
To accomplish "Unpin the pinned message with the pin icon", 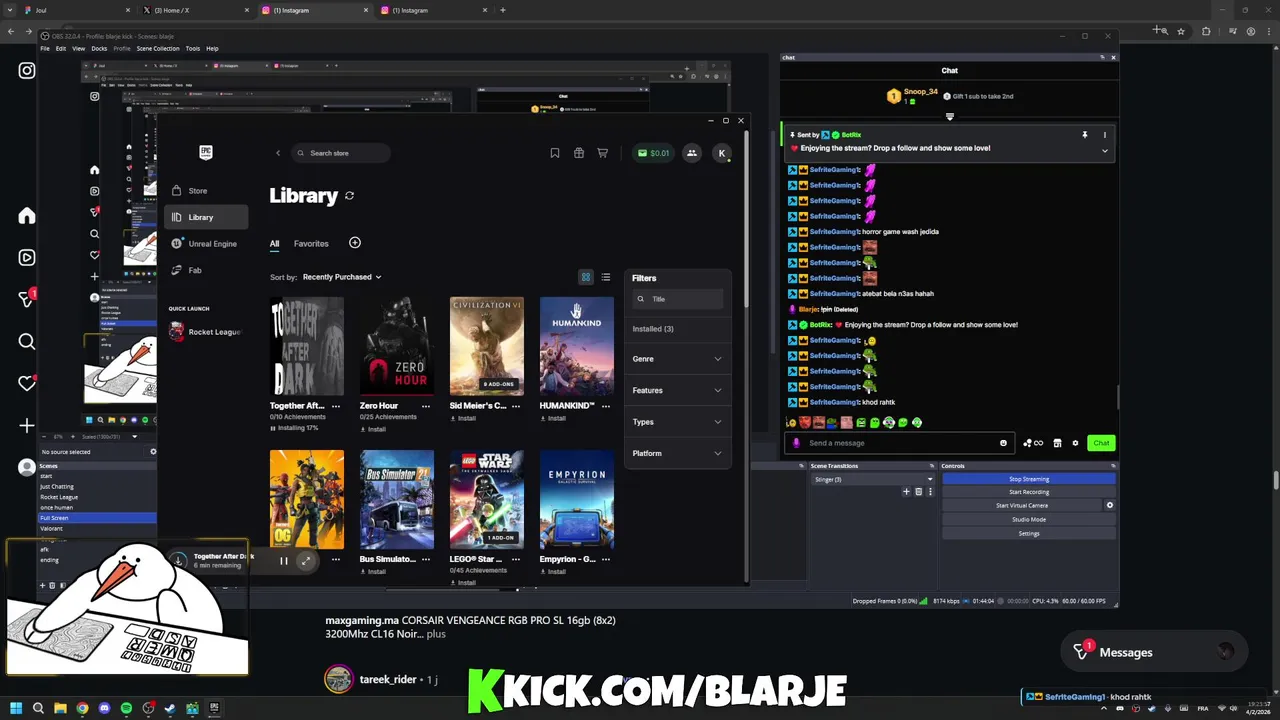I will click(x=1084, y=135).
